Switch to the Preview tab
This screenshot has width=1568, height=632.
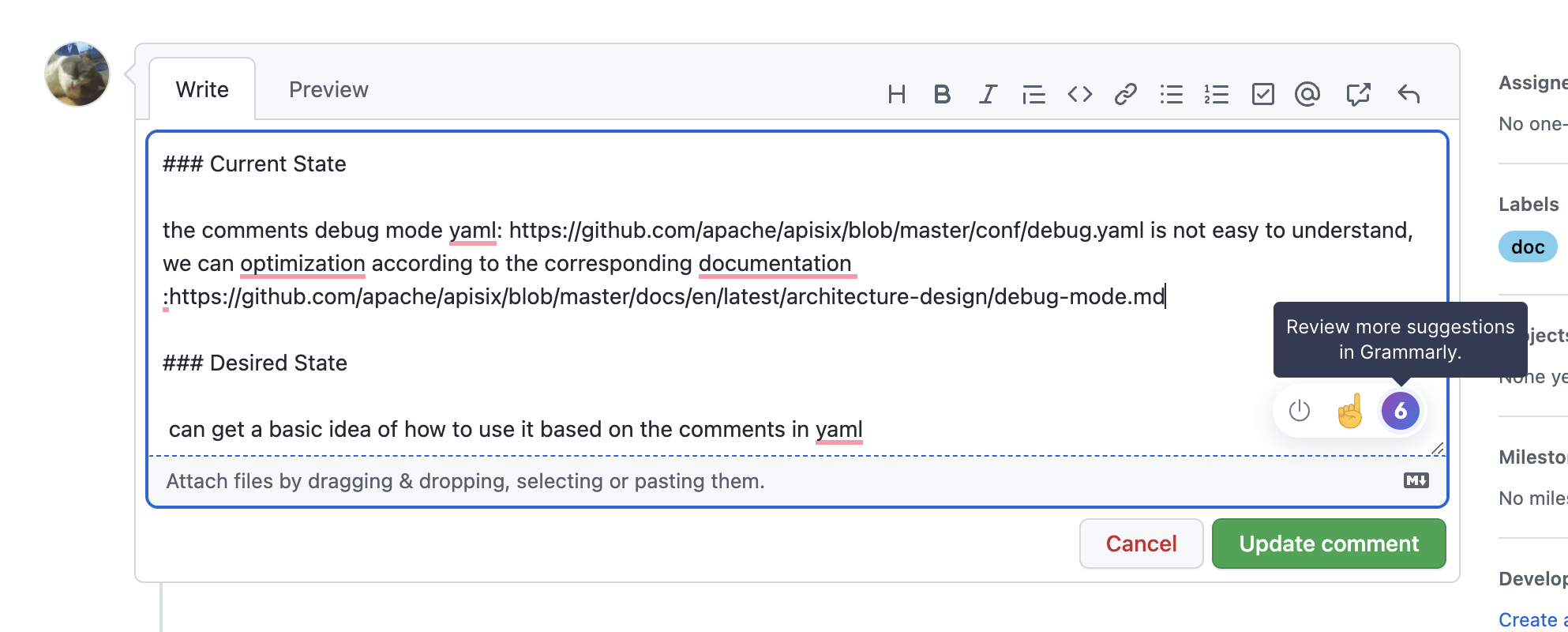point(328,89)
